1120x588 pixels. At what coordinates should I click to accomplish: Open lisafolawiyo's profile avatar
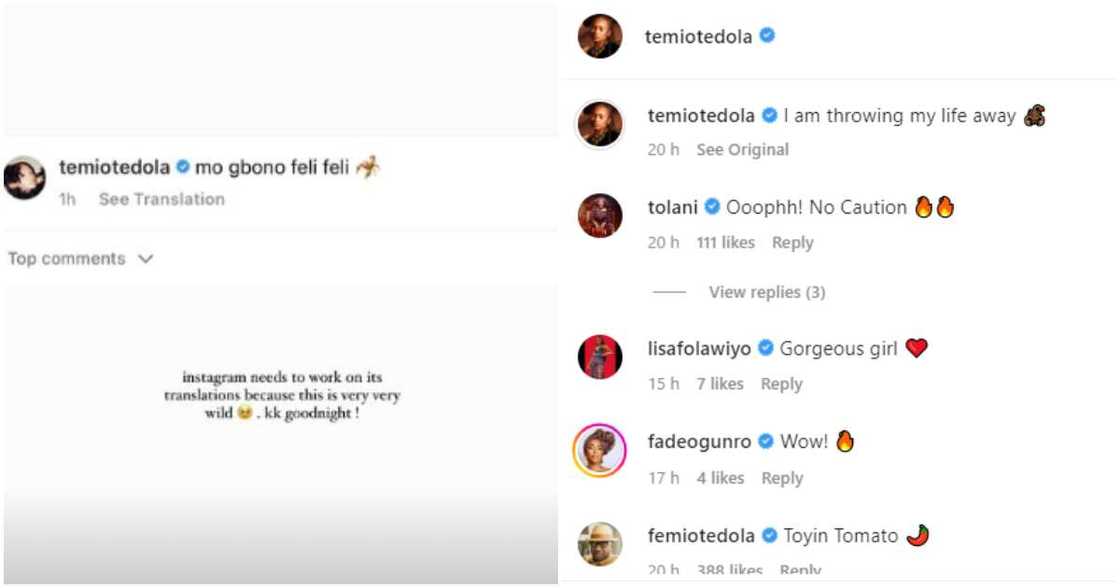(x=601, y=359)
